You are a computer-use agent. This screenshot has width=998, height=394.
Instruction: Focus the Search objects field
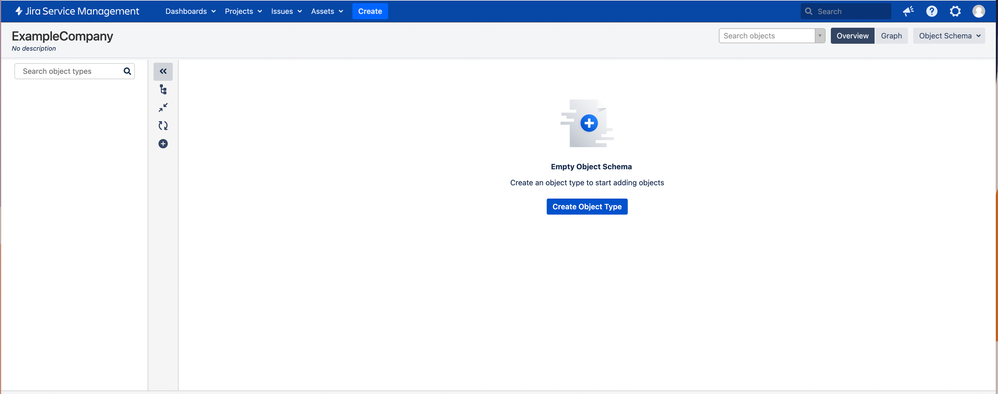click(x=767, y=36)
